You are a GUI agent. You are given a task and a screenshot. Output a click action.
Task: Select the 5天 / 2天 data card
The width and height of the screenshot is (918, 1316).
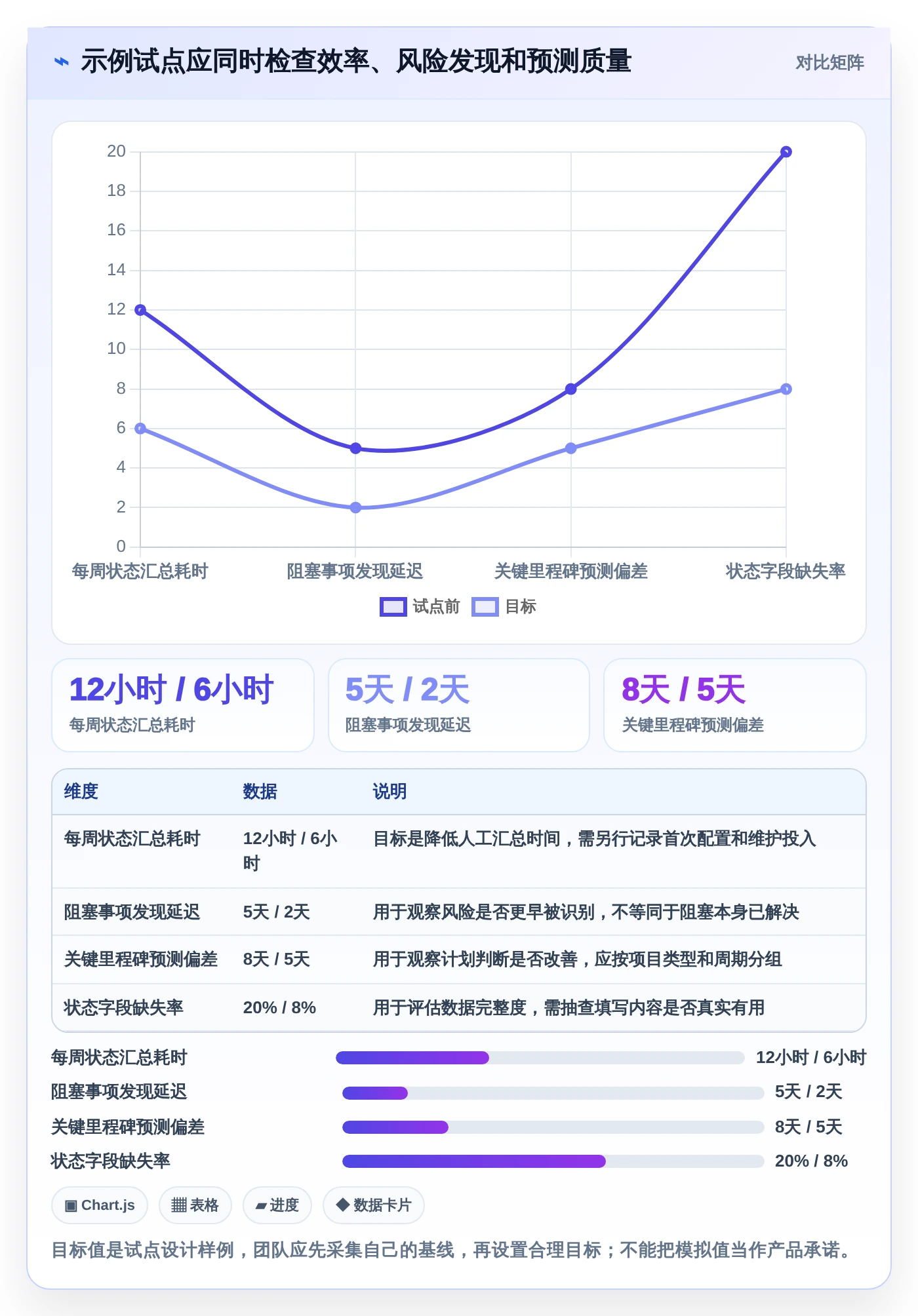459,705
